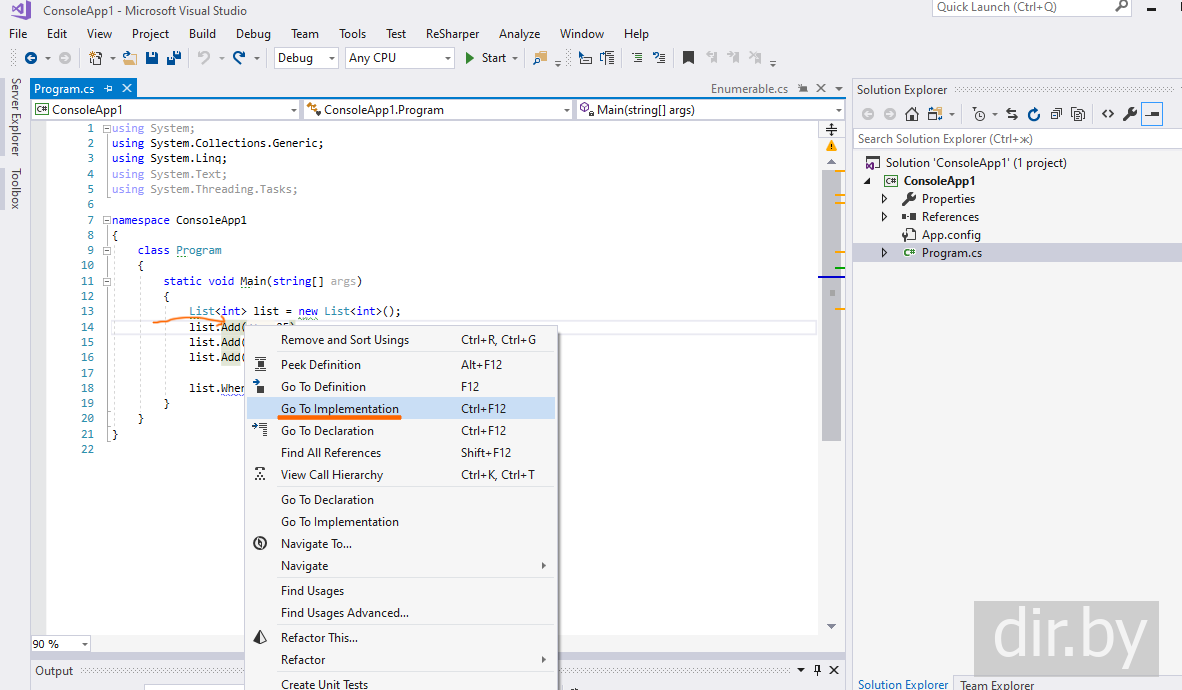Image resolution: width=1182 pixels, height=690 pixels.
Task: Click the Start debugging button
Action: (485, 58)
